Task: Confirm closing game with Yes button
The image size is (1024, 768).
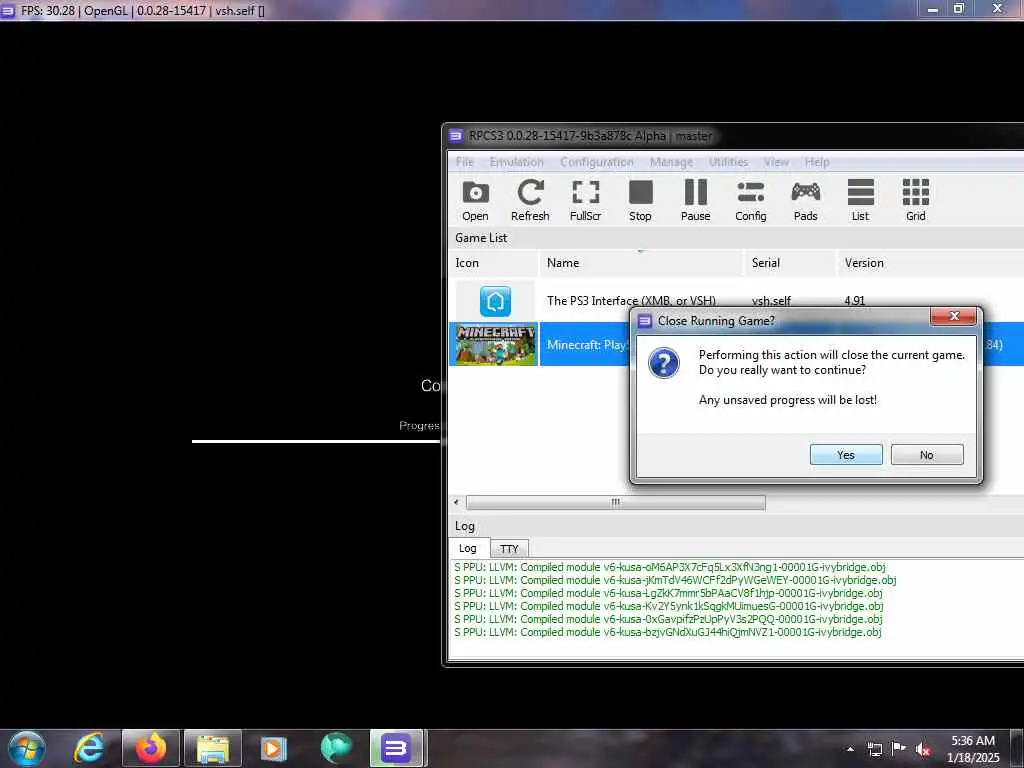Action: (846, 455)
